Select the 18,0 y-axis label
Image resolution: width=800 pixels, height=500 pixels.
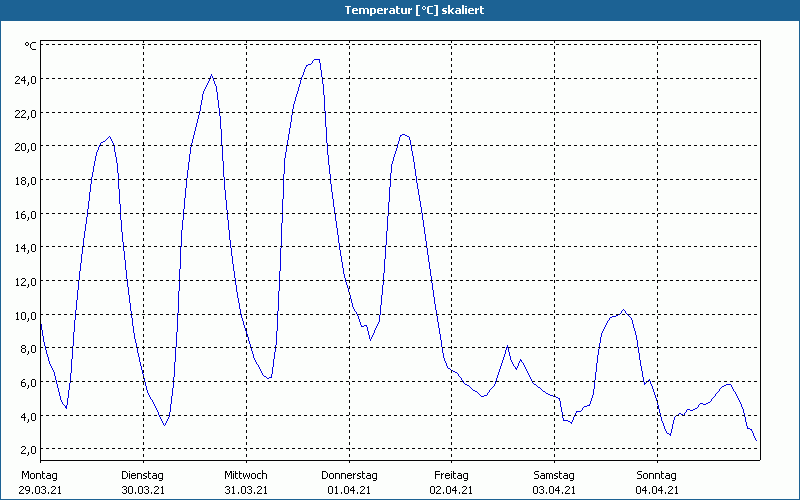(x=26, y=181)
